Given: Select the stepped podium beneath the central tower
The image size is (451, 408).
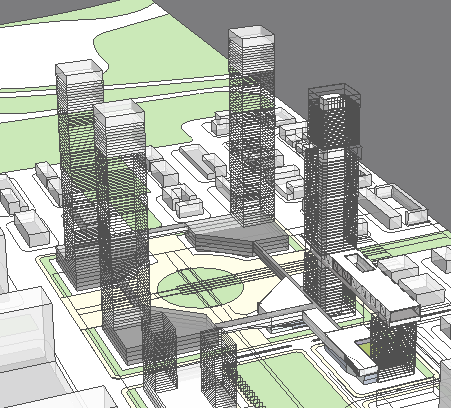Looking at the screenshot, I should click(237, 236).
